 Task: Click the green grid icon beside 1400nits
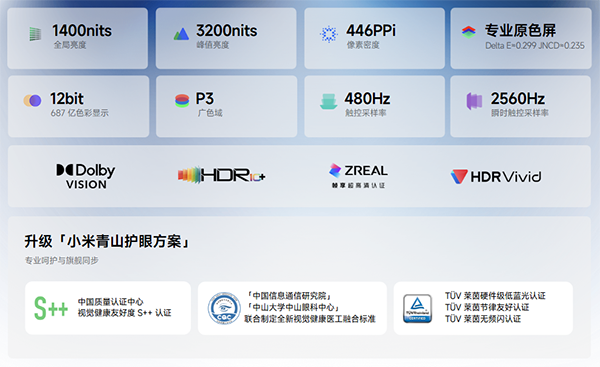point(35,34)
